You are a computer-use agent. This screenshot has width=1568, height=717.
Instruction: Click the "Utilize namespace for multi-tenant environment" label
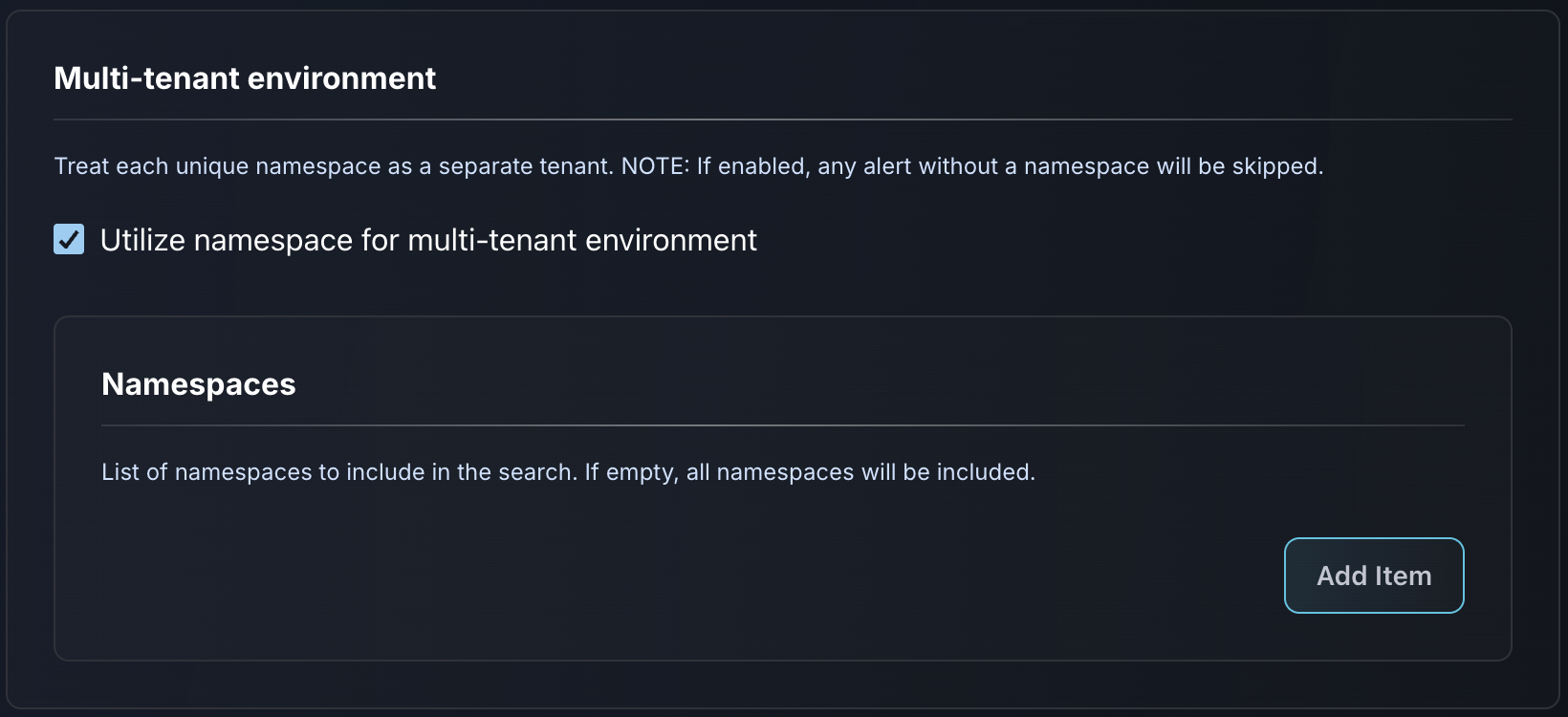click(428, 240)
